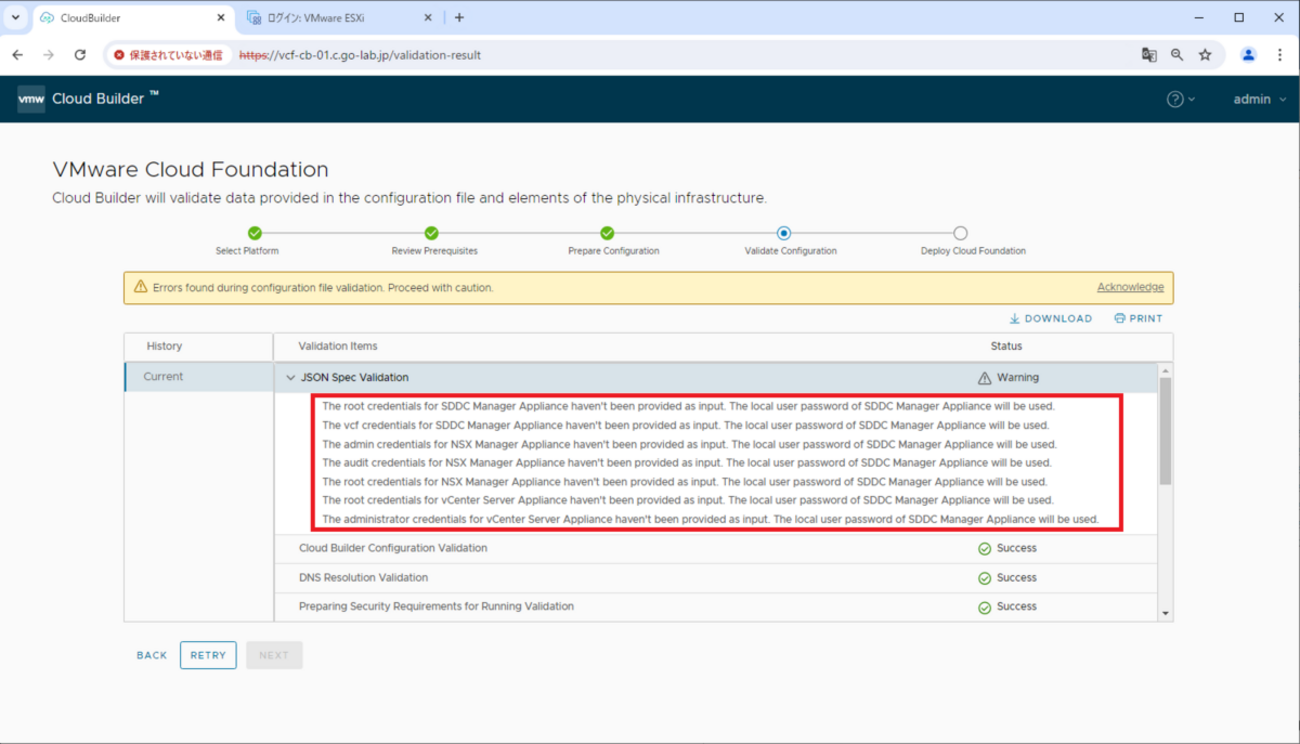Click the Status column header

[1006, 346]
